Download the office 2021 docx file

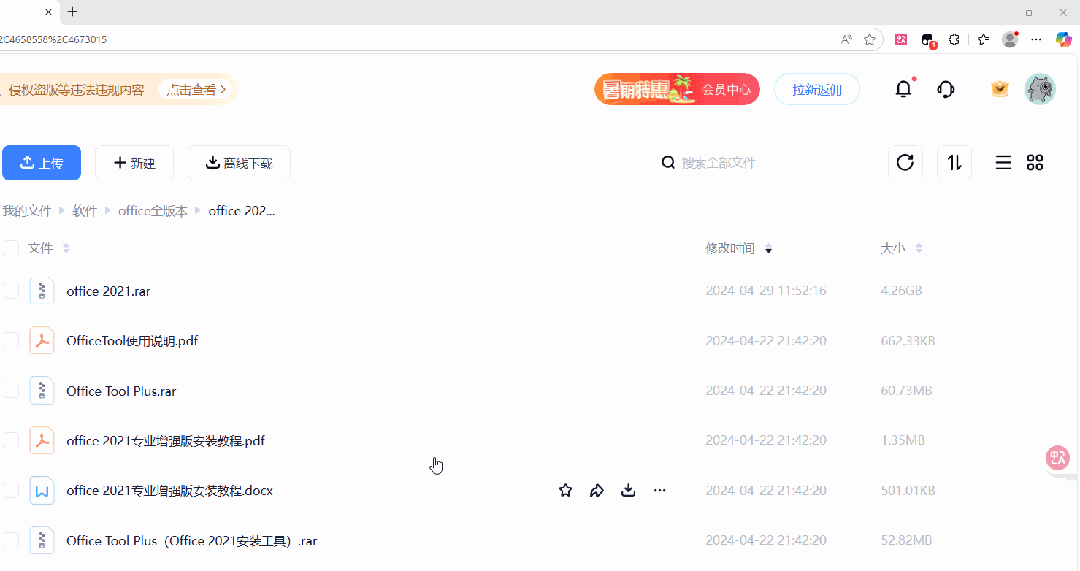[x=627, y=490]
